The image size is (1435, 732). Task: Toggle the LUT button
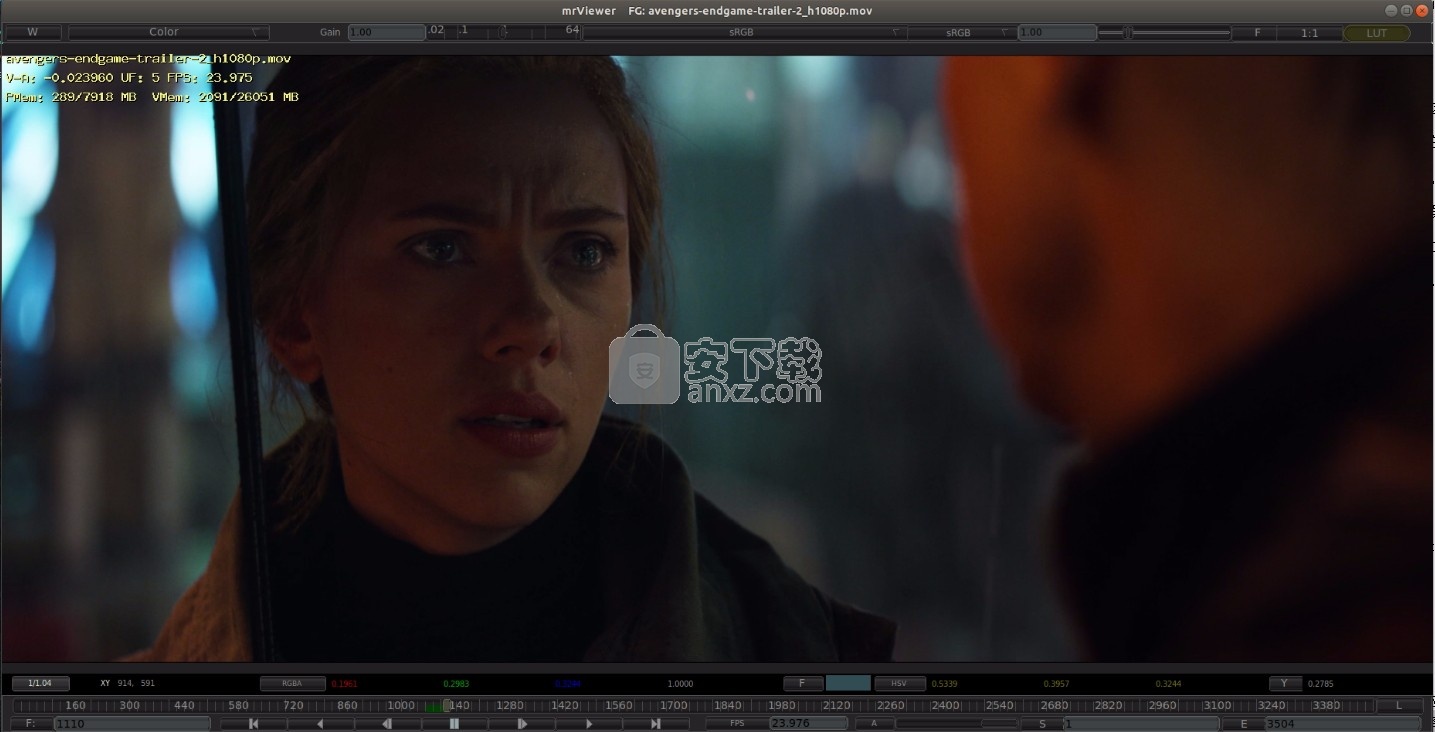pos(1376,33)
